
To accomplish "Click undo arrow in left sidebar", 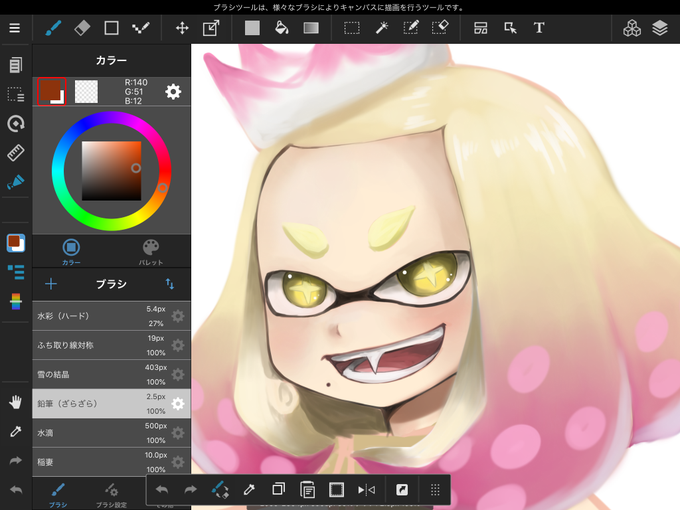I will [x=16, y=490].
